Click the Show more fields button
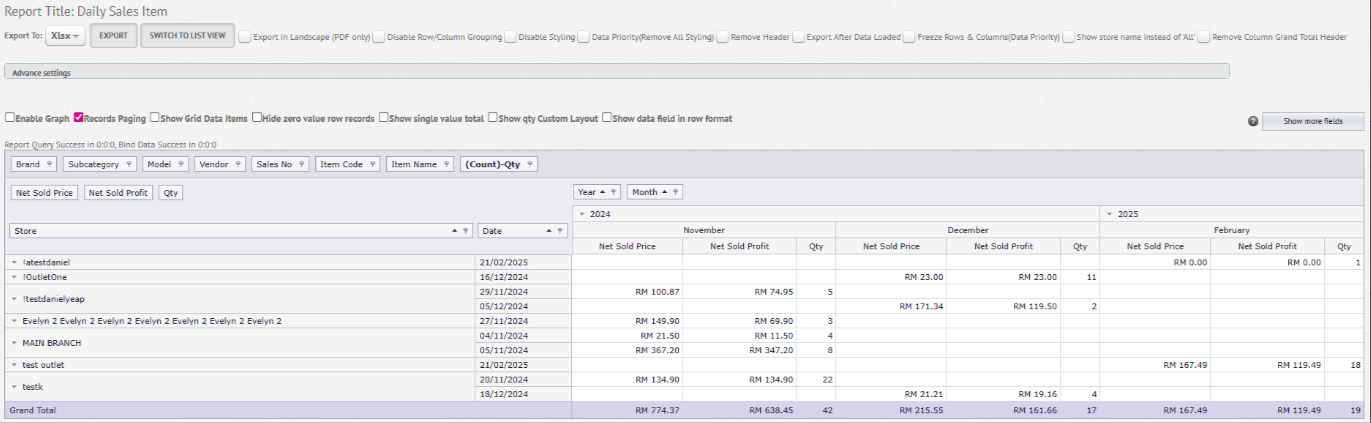The width and height of the screenshot is (1371, 423). (x=1313, y=121)
